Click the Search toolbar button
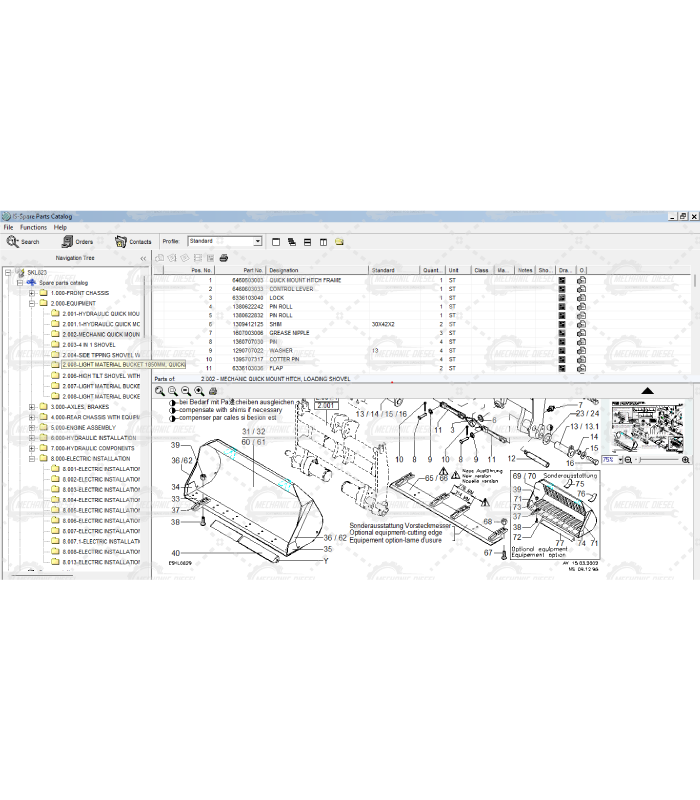The height and width of the screenshot is (800, 700). [23, 241]
